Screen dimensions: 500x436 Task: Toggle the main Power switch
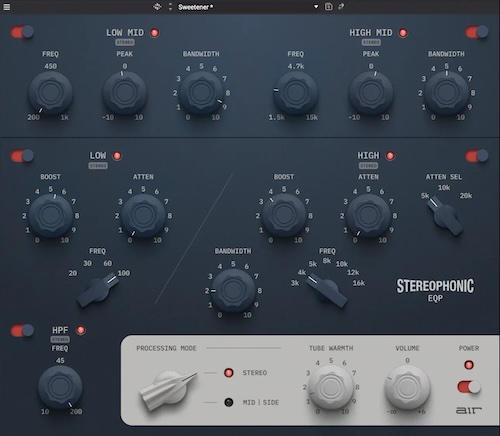tap(469, 387)
